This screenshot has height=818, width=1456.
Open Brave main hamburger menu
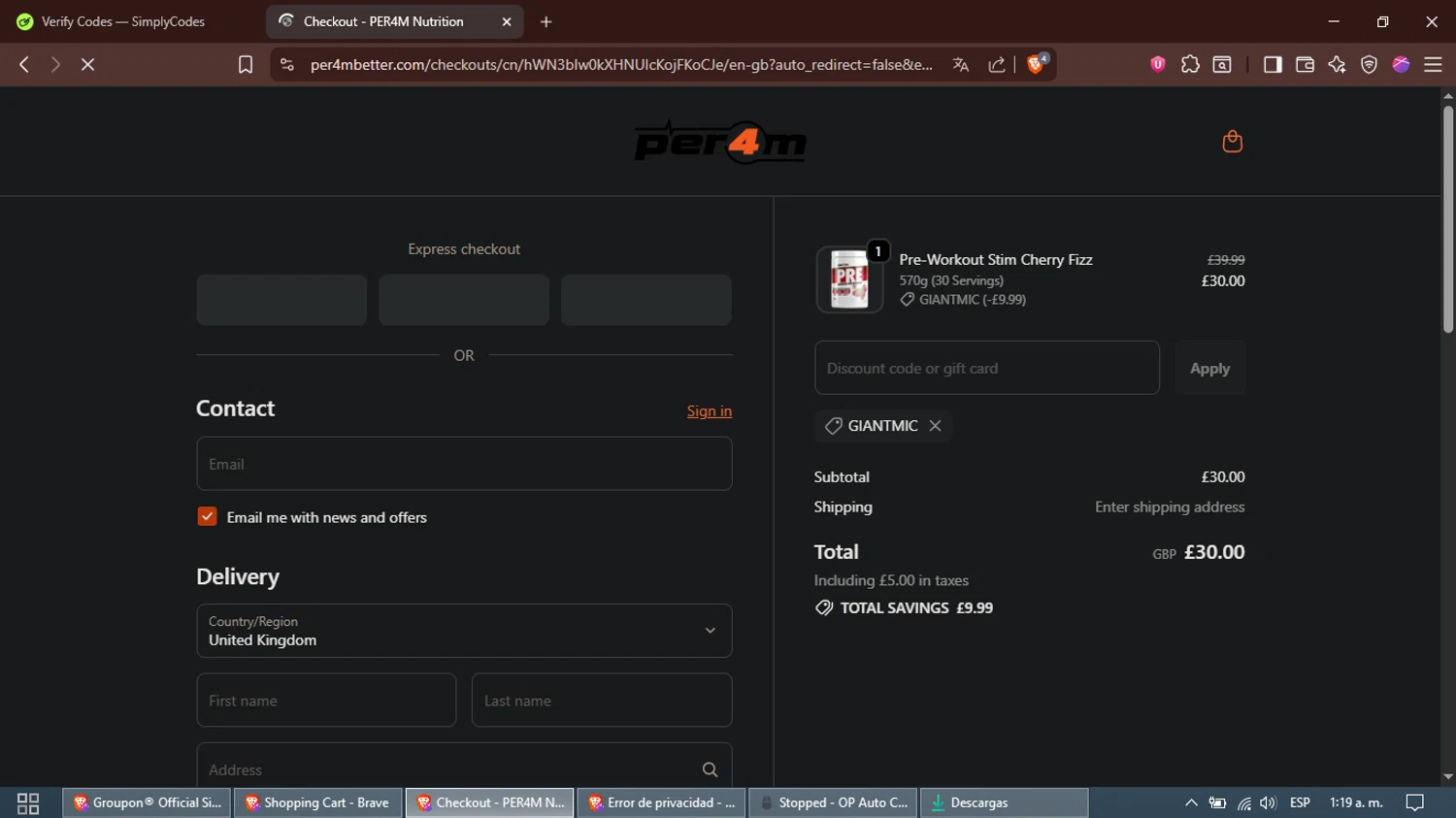[1433, 64]
